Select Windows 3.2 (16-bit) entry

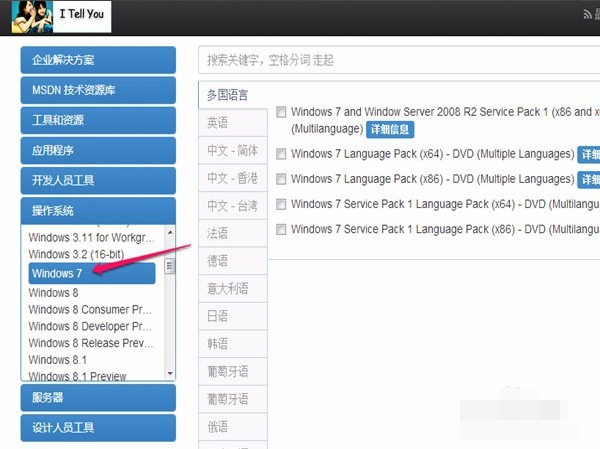[78, 255]
